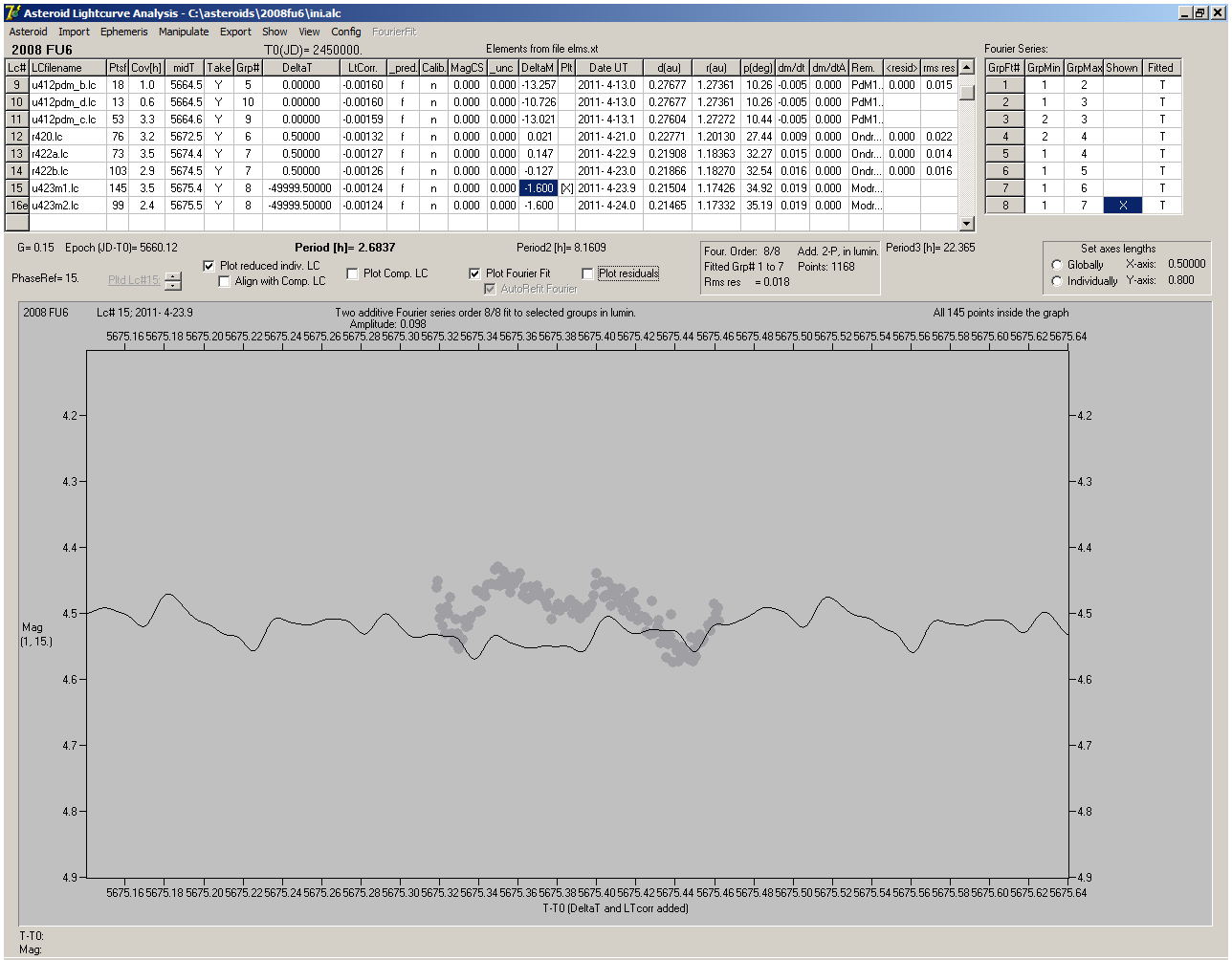Enable Plot residuals checkbox

pos(587,273)
